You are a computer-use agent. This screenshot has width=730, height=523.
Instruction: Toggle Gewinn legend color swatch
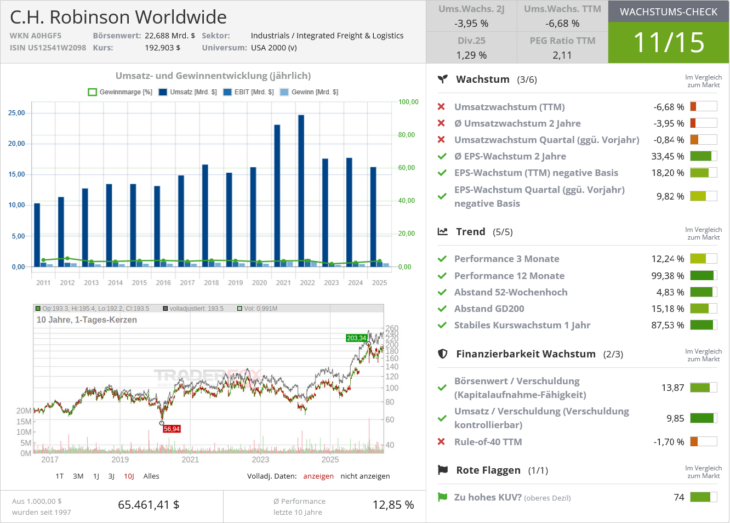click(x=284, y=92)
